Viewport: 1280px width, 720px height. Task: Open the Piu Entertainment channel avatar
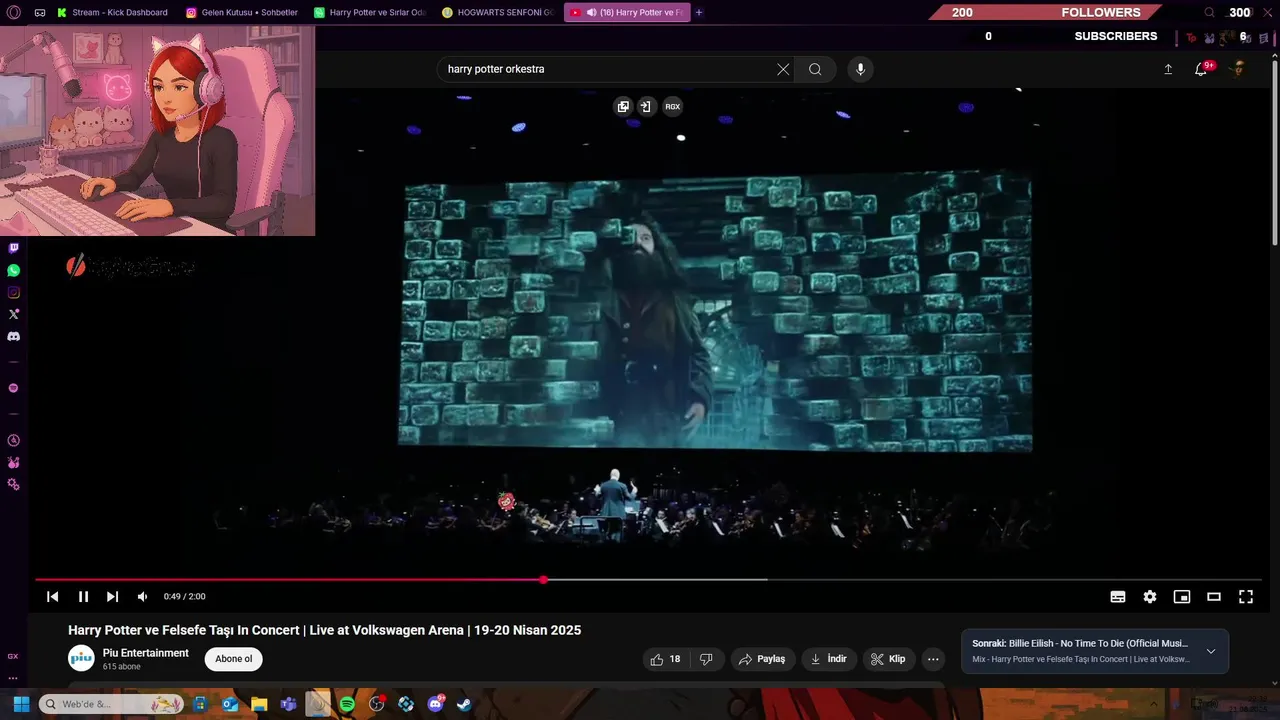(81, 658)
